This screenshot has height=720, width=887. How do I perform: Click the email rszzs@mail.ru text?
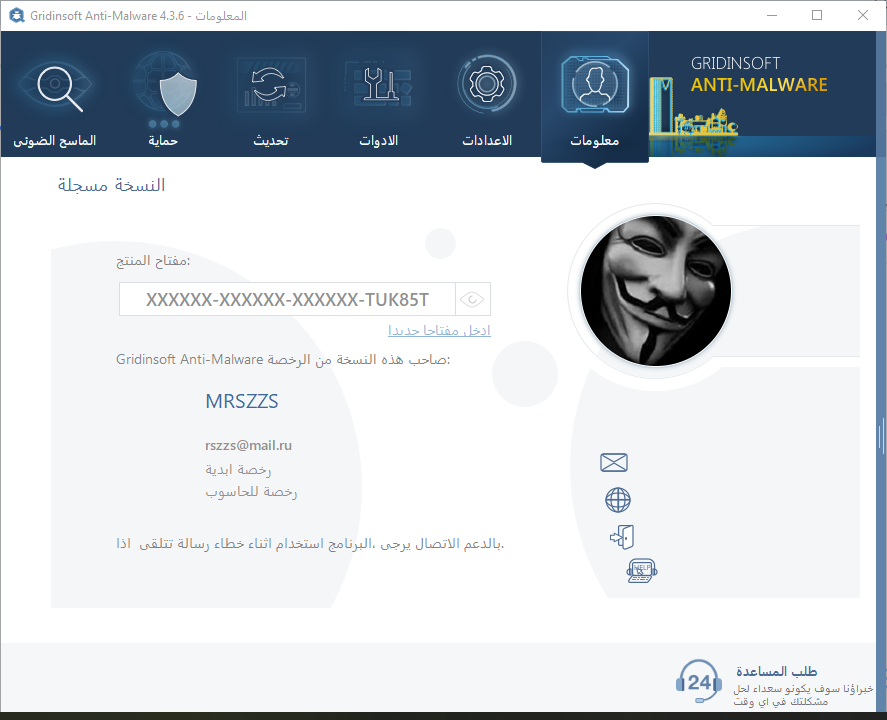248,446
